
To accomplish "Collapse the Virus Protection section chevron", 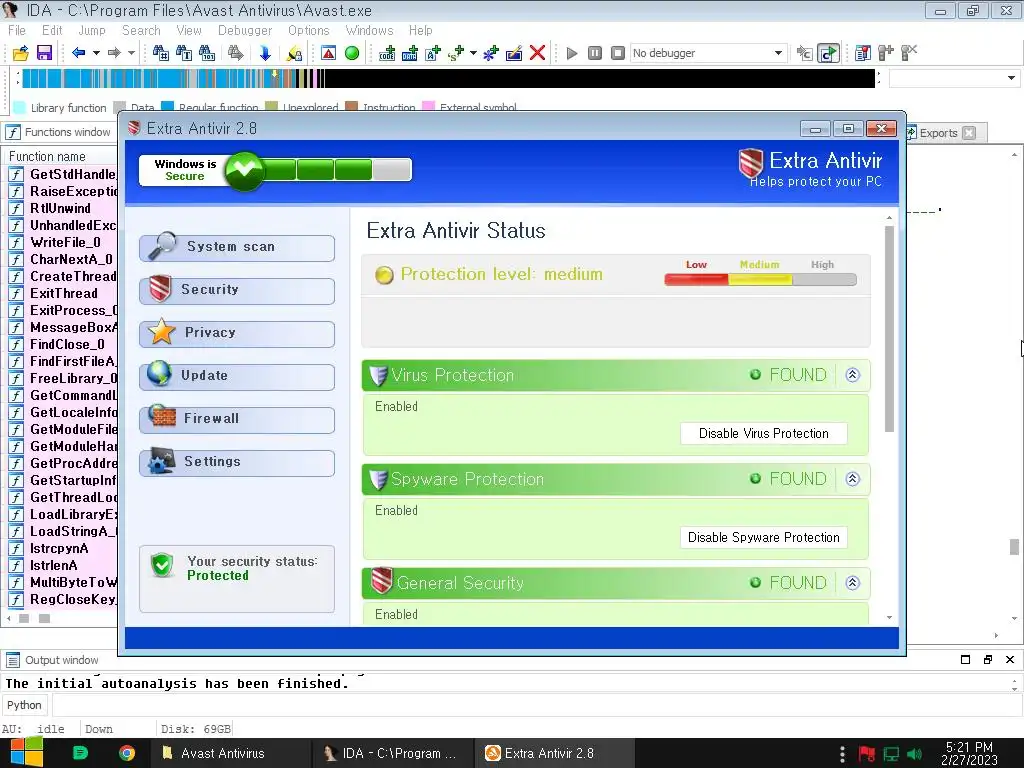I will click(x=852, y=375).
